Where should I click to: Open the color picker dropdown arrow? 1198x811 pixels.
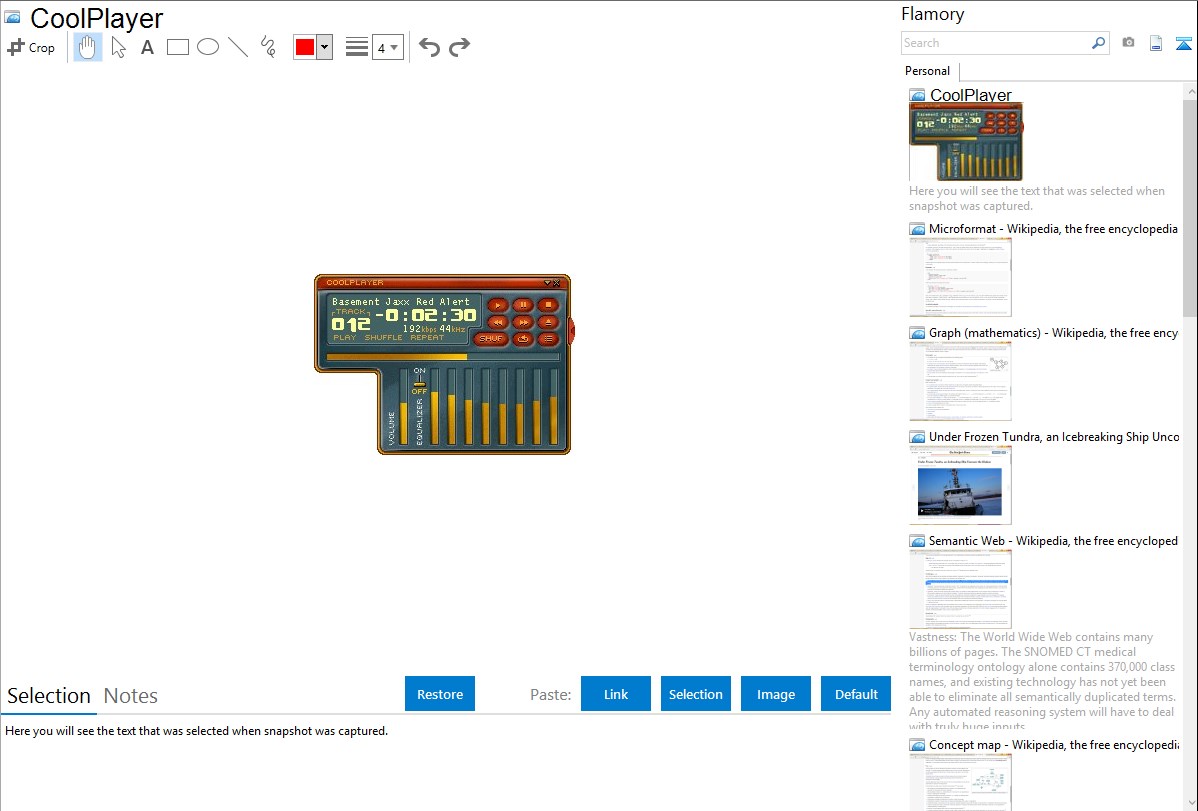(x=325, y=47)
